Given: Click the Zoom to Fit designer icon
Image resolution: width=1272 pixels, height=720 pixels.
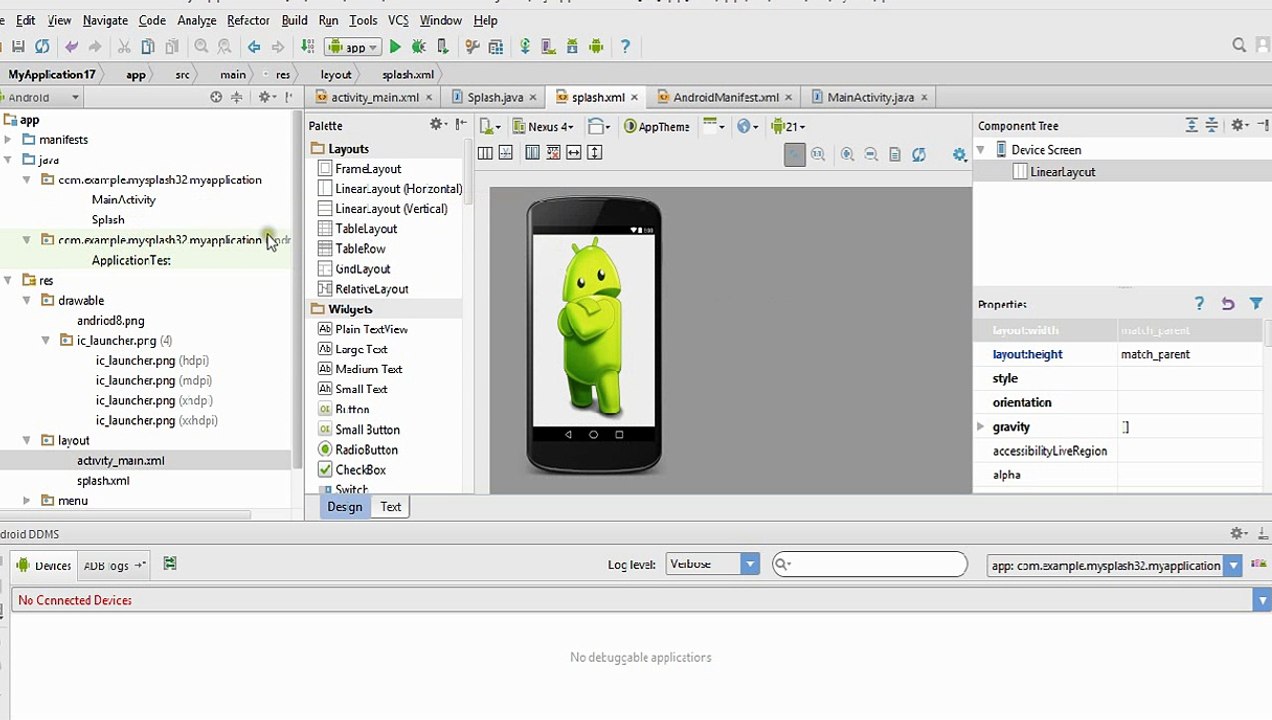Looking at the screenshot, I should 794,154.
